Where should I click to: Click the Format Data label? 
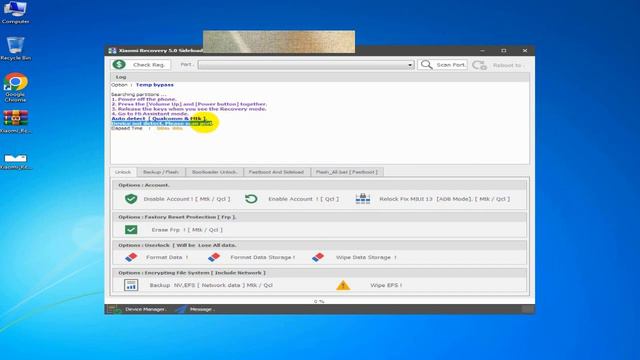click(167, 257)
